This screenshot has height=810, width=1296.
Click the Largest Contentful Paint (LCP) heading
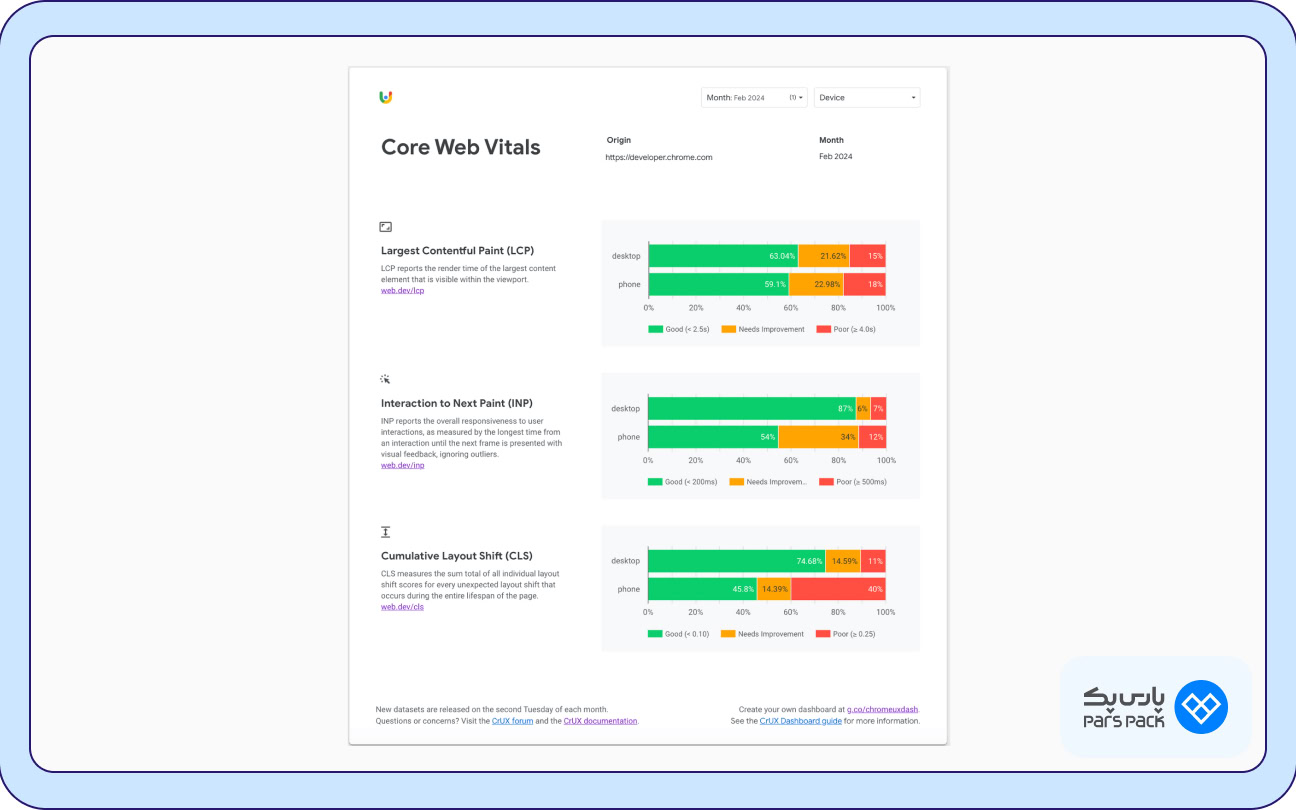(457, 251)
